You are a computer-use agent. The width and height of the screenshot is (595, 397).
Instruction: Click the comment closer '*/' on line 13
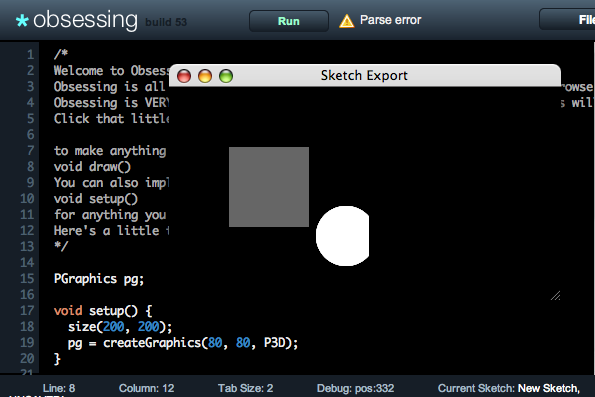(61, 246)
